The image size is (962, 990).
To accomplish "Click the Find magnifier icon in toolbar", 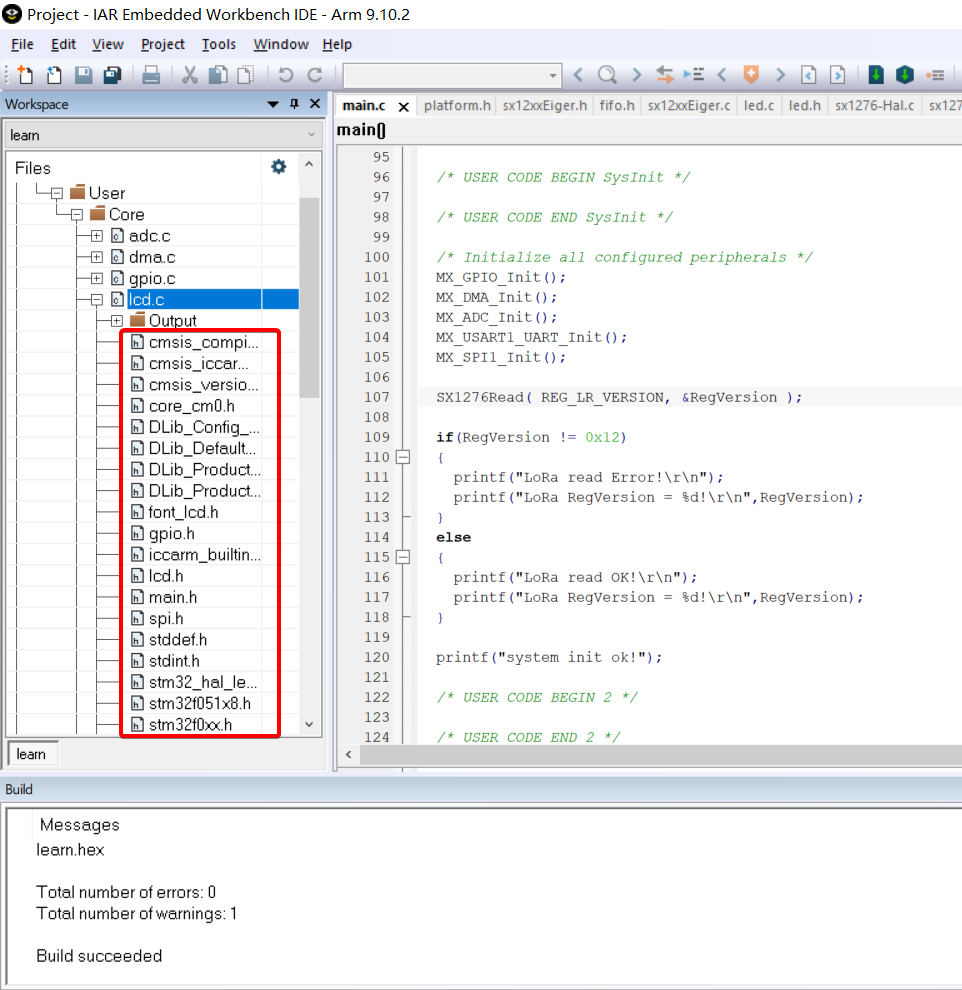I will coord(607,75).
